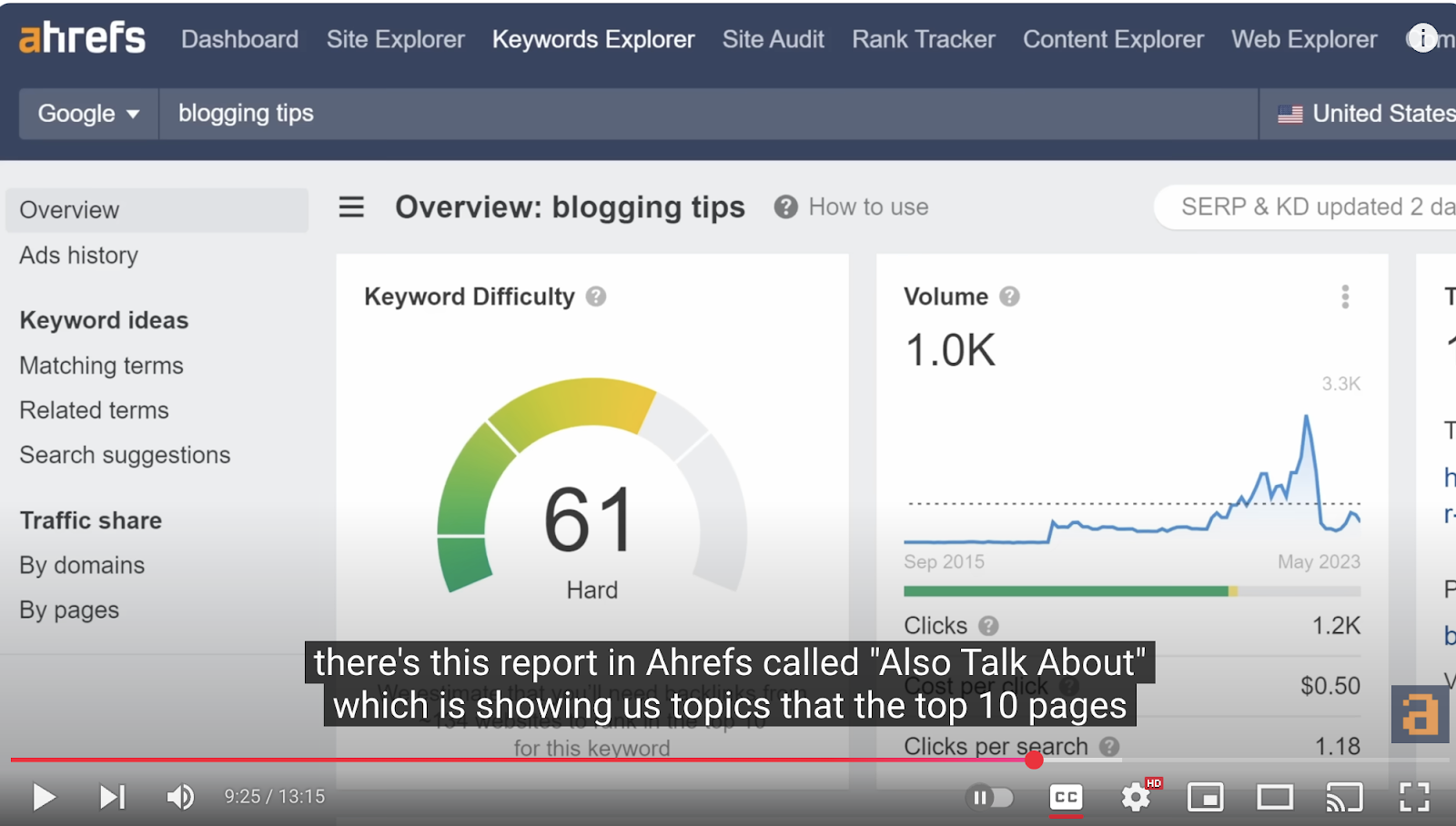Toggle the autoplay switch

[990, 798]
